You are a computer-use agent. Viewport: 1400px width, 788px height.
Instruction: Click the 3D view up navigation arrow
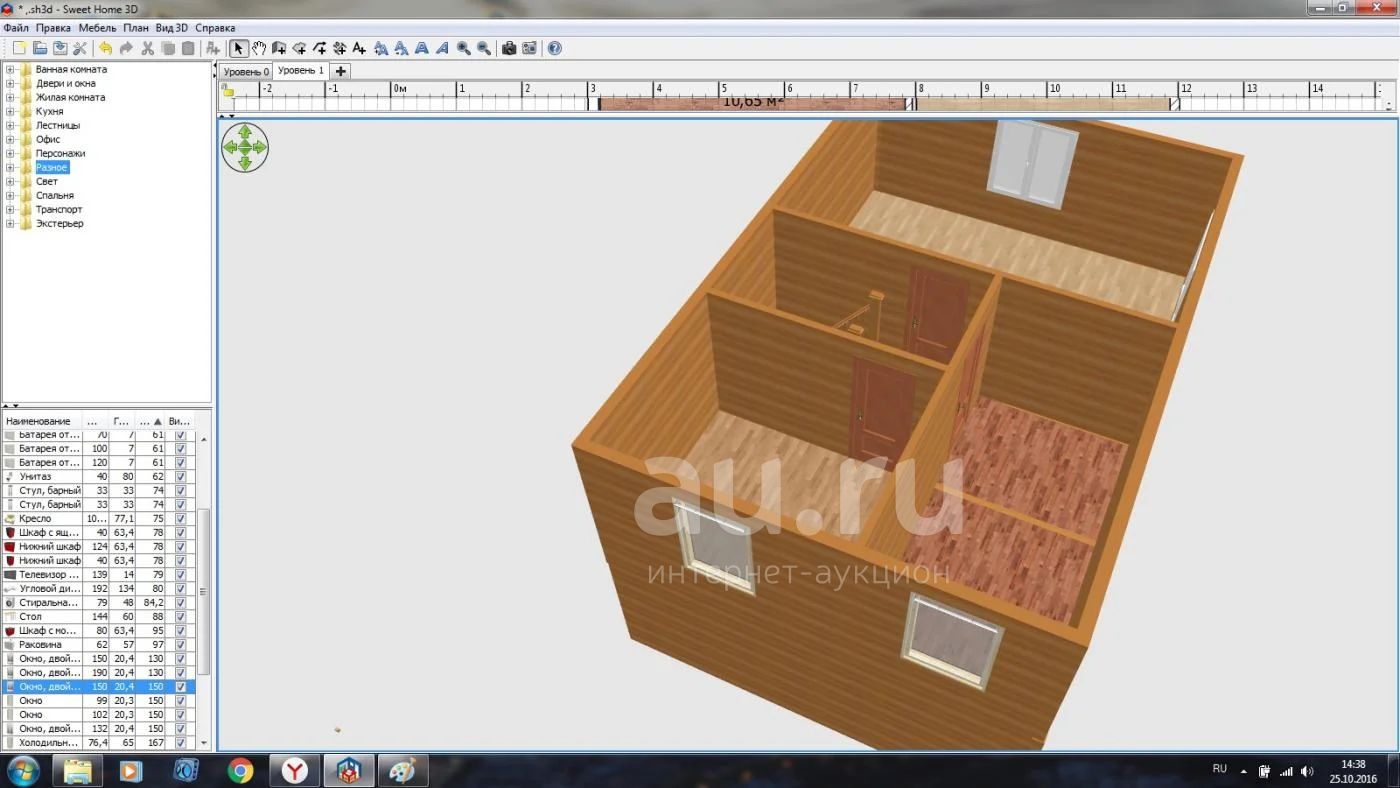(x=245, y=132)
